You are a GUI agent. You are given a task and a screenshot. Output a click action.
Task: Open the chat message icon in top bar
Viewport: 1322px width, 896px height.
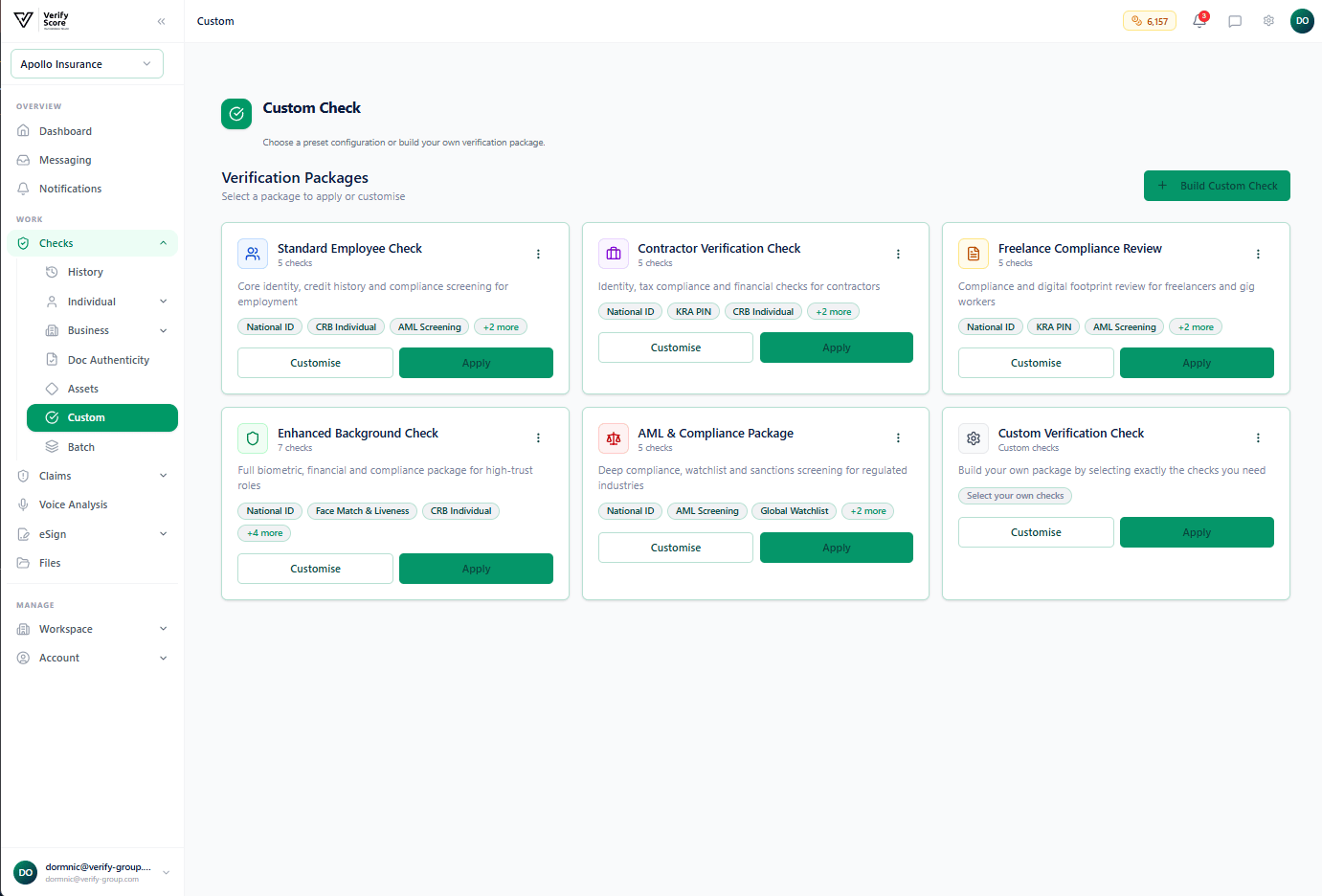1235,21
